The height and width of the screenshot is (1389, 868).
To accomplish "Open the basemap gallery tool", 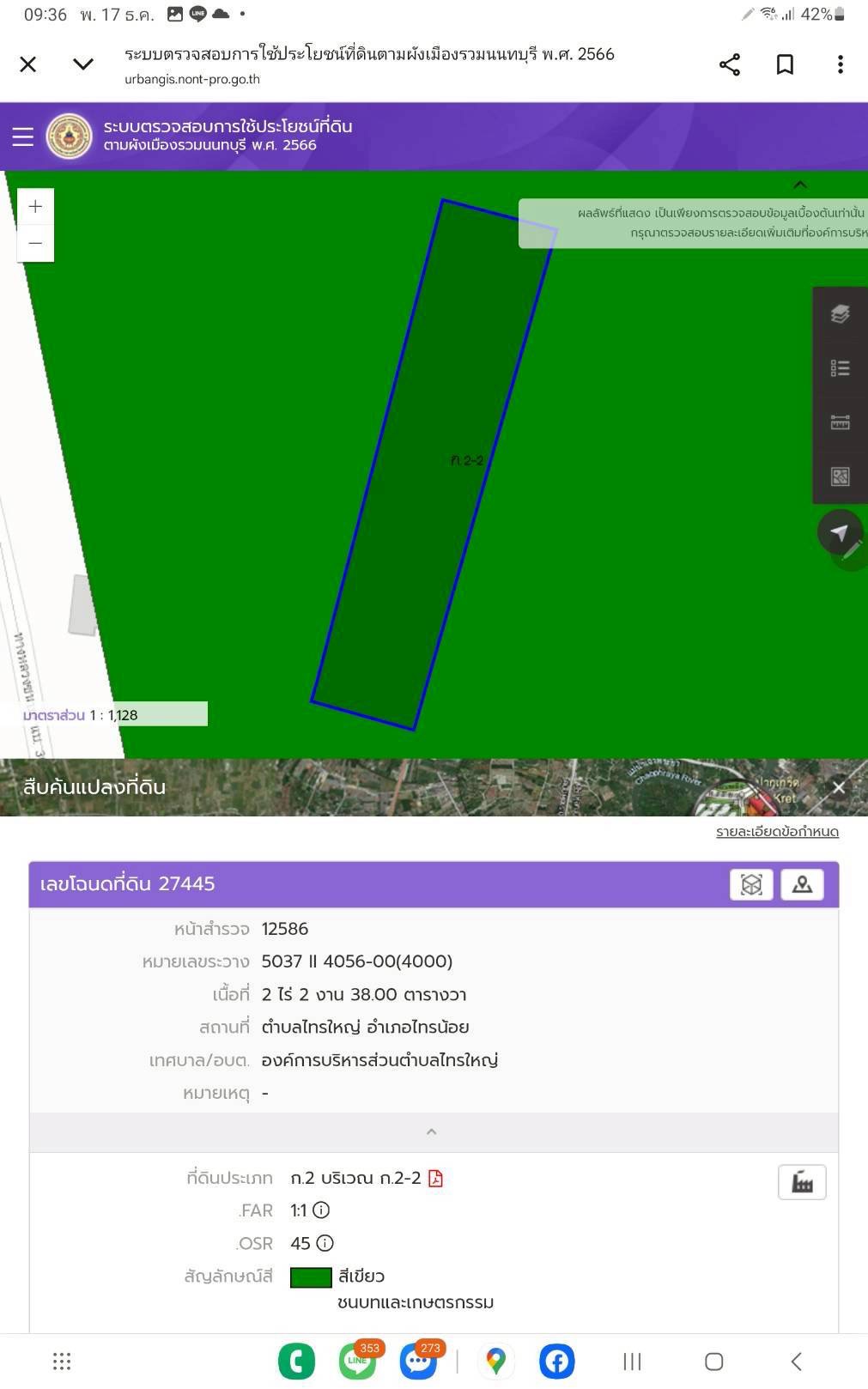I will point(840,476).
